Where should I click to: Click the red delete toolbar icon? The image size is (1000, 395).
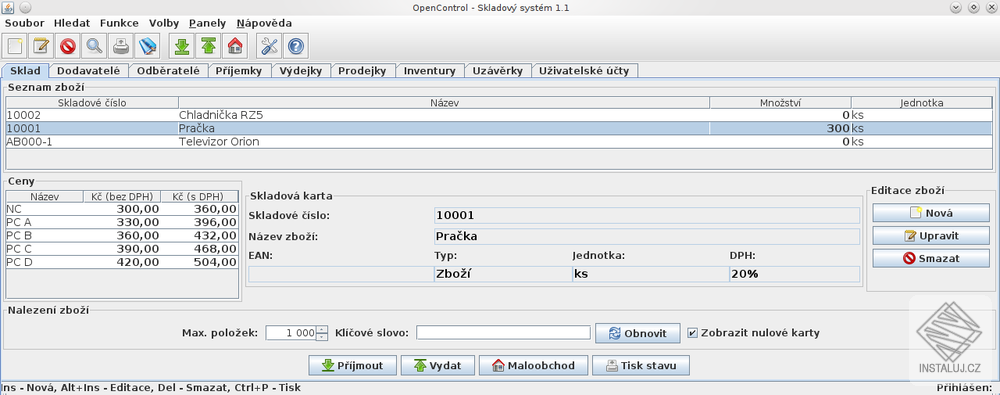point(68,47)
